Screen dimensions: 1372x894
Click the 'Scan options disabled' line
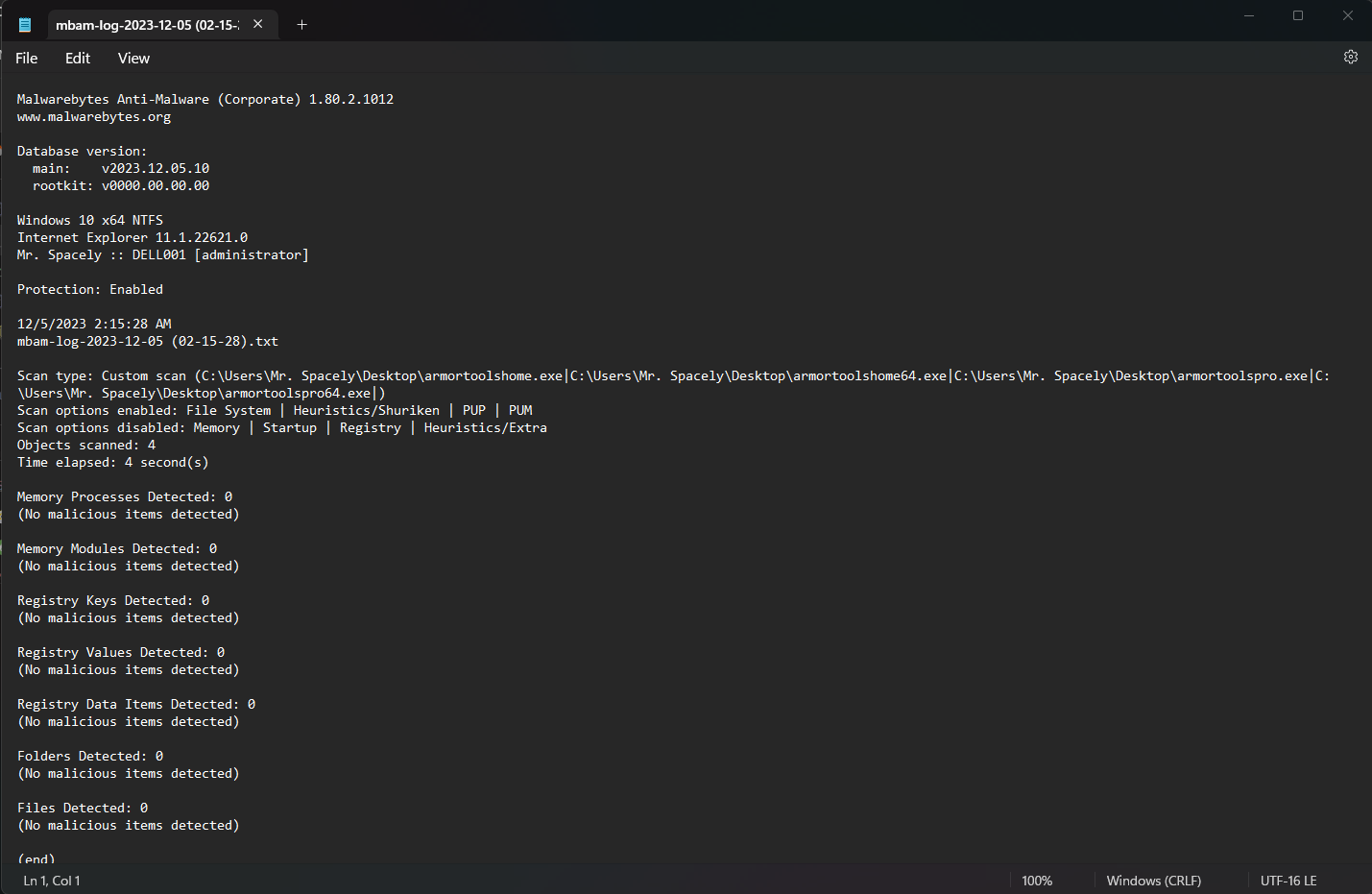(x=282, y=428)
